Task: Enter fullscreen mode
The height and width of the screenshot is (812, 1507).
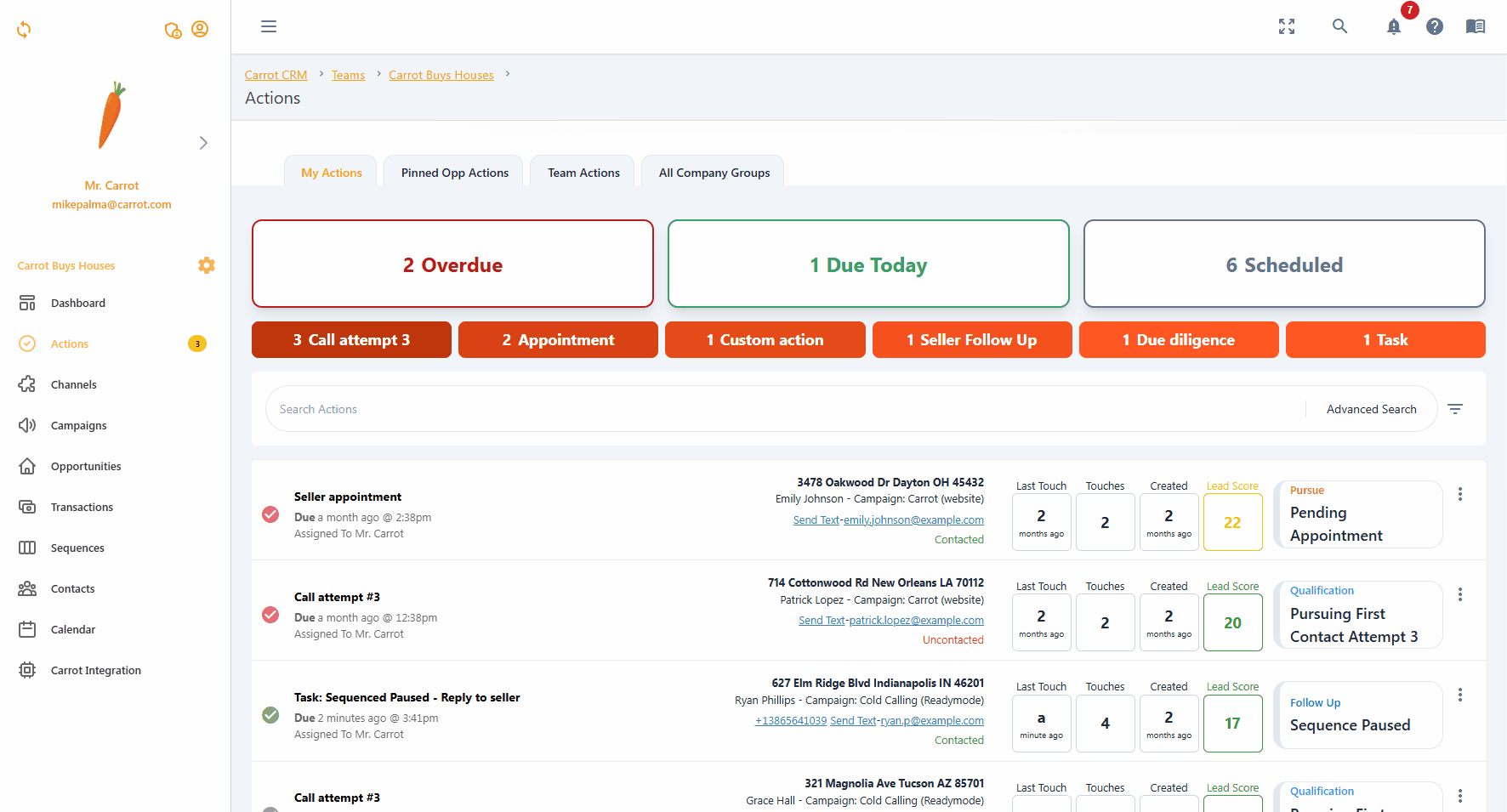Action: [1287, 26]
